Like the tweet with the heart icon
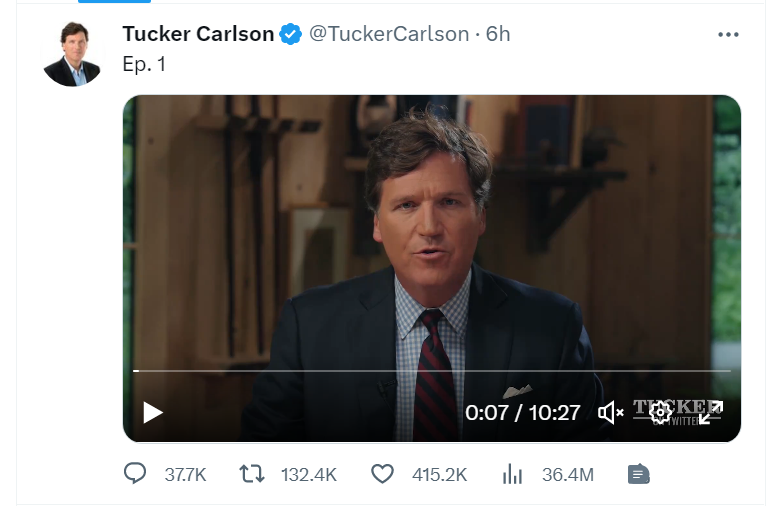 click(x=382, y=474)
